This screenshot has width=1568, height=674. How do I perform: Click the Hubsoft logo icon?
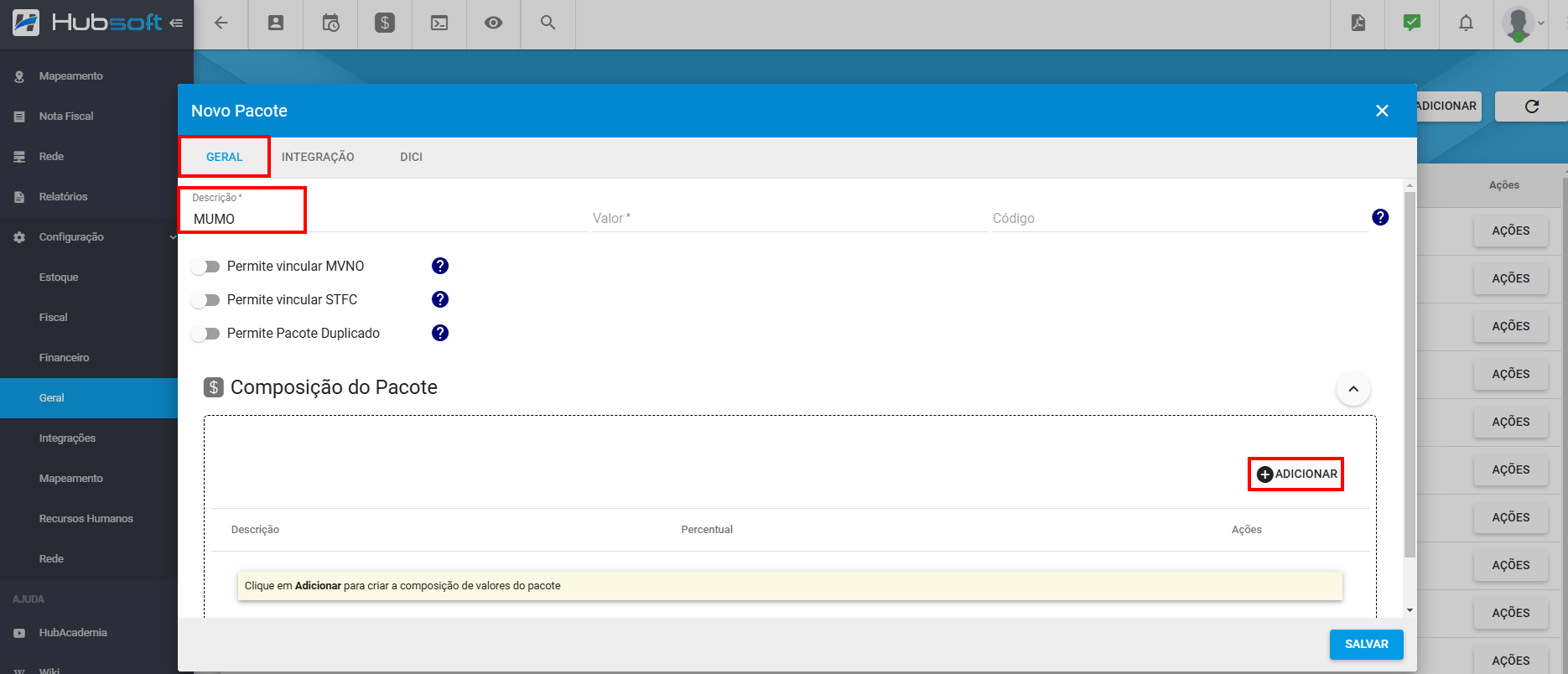(x=26, y=23)
